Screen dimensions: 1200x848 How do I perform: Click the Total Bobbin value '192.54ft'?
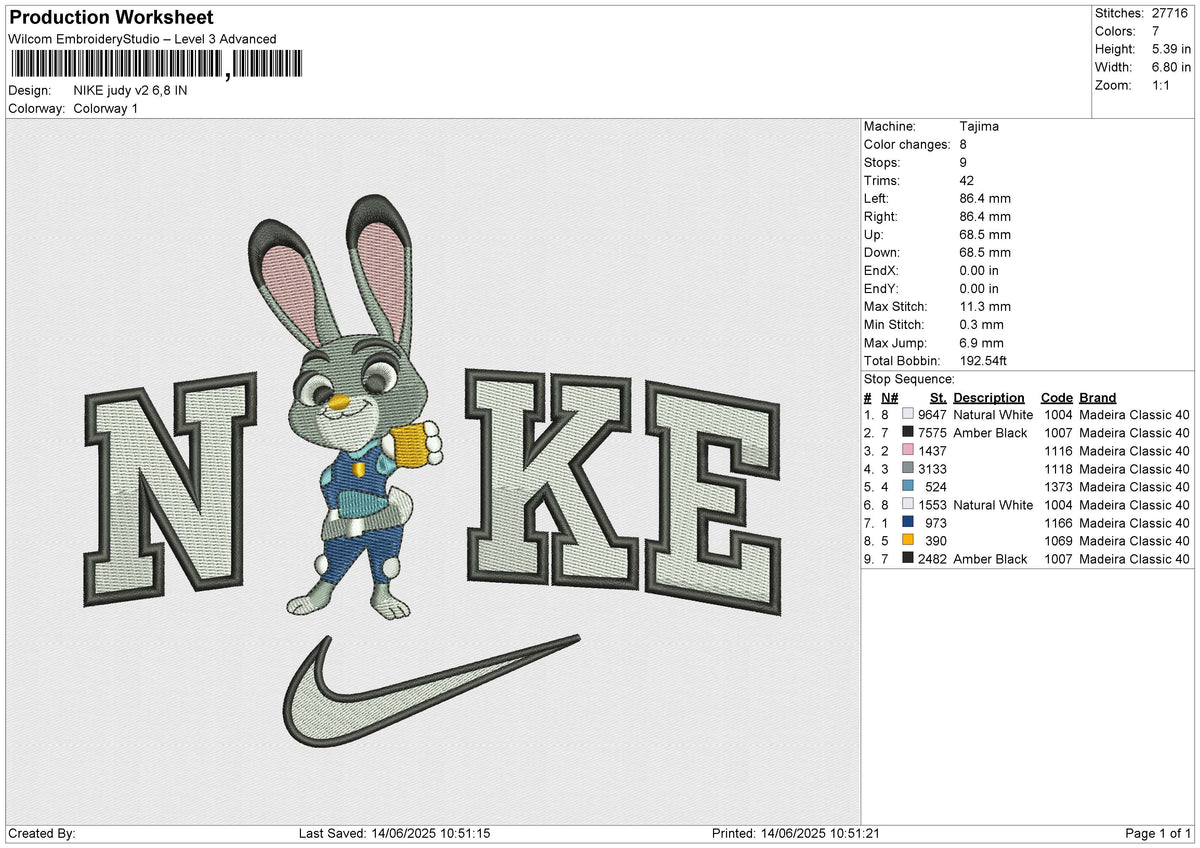point(984,360)
